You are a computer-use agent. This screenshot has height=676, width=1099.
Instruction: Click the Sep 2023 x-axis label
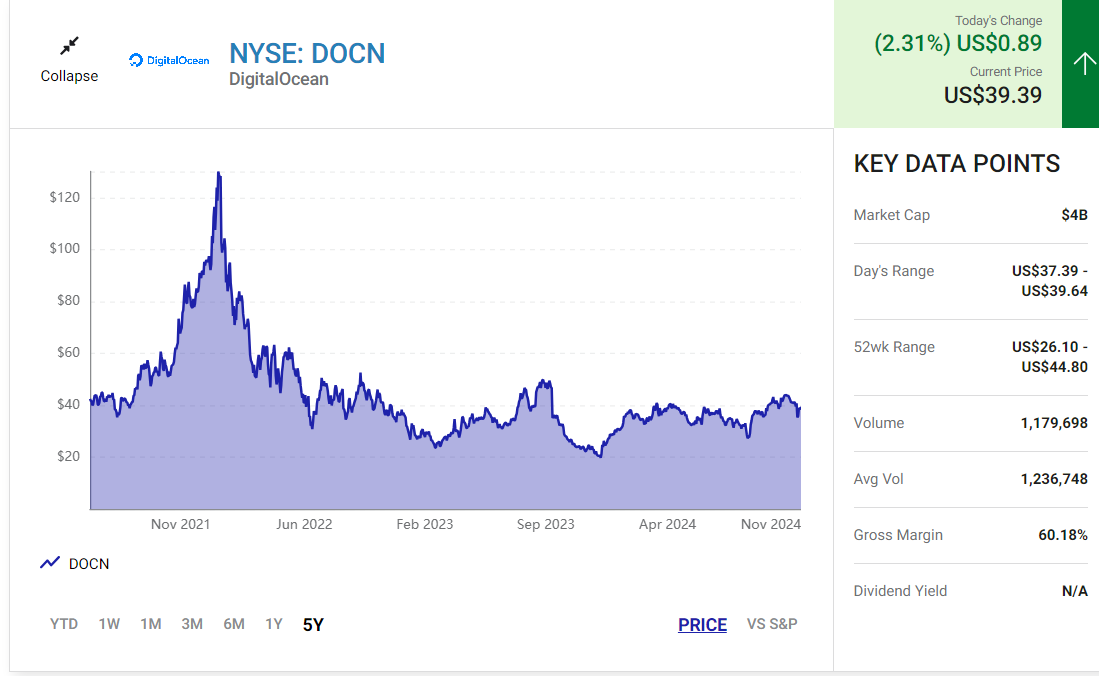[545, 525]
